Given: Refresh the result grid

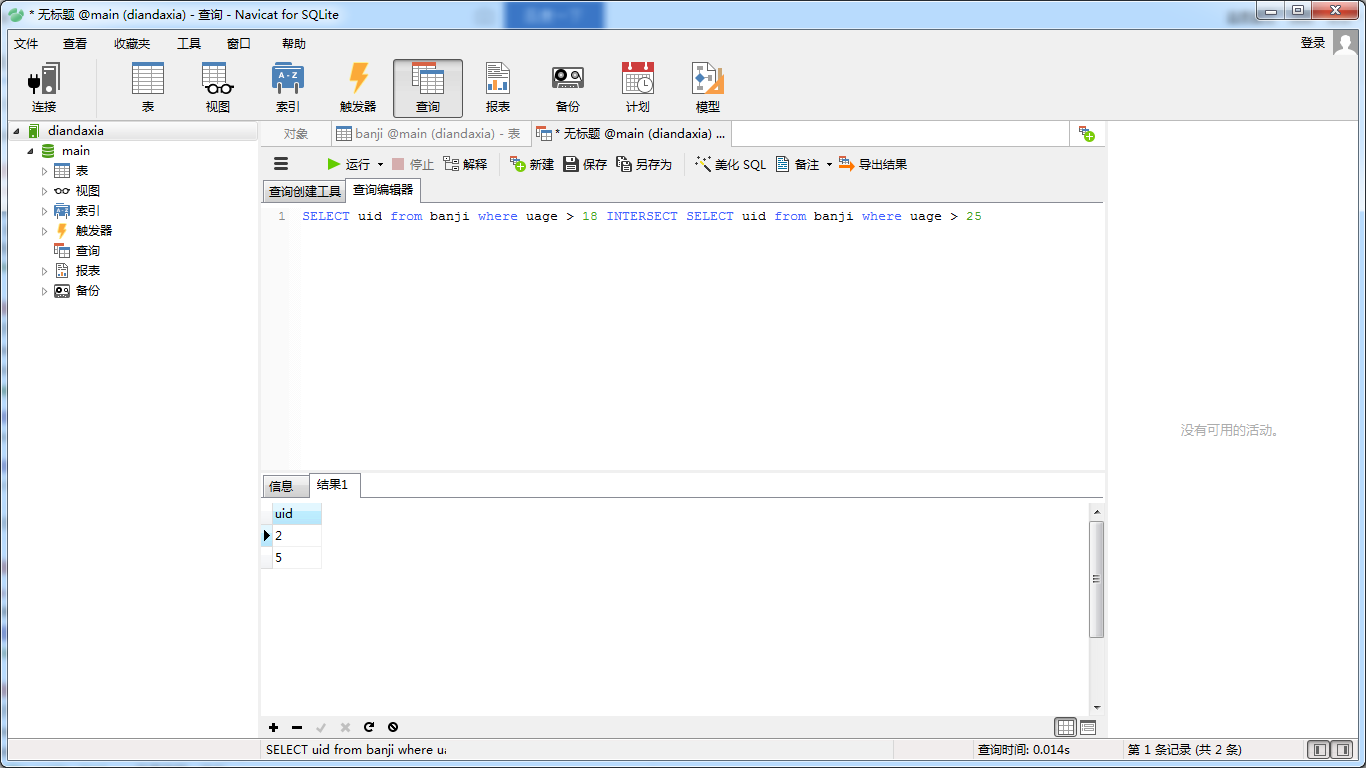Looking at the screenshot, I should click(x=369, y=728).
